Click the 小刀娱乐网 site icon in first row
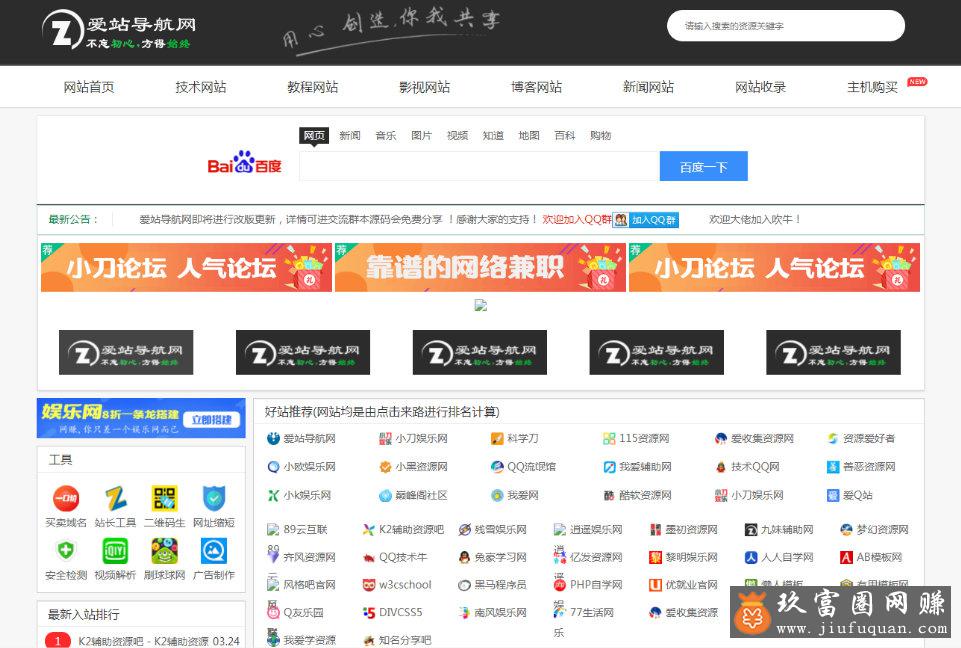 385,438
